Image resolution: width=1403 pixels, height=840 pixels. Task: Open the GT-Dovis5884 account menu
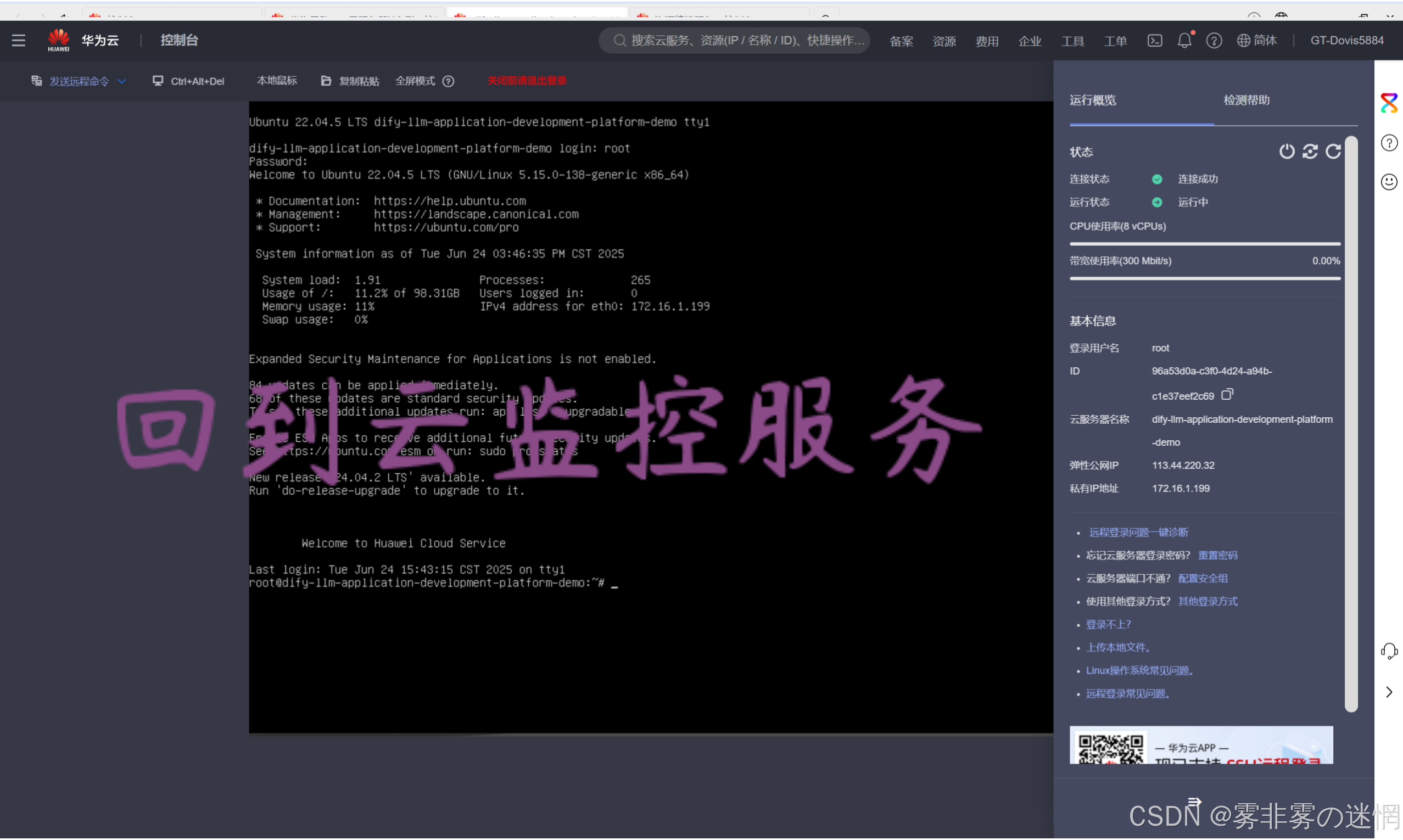click(x=1346, y=40)
